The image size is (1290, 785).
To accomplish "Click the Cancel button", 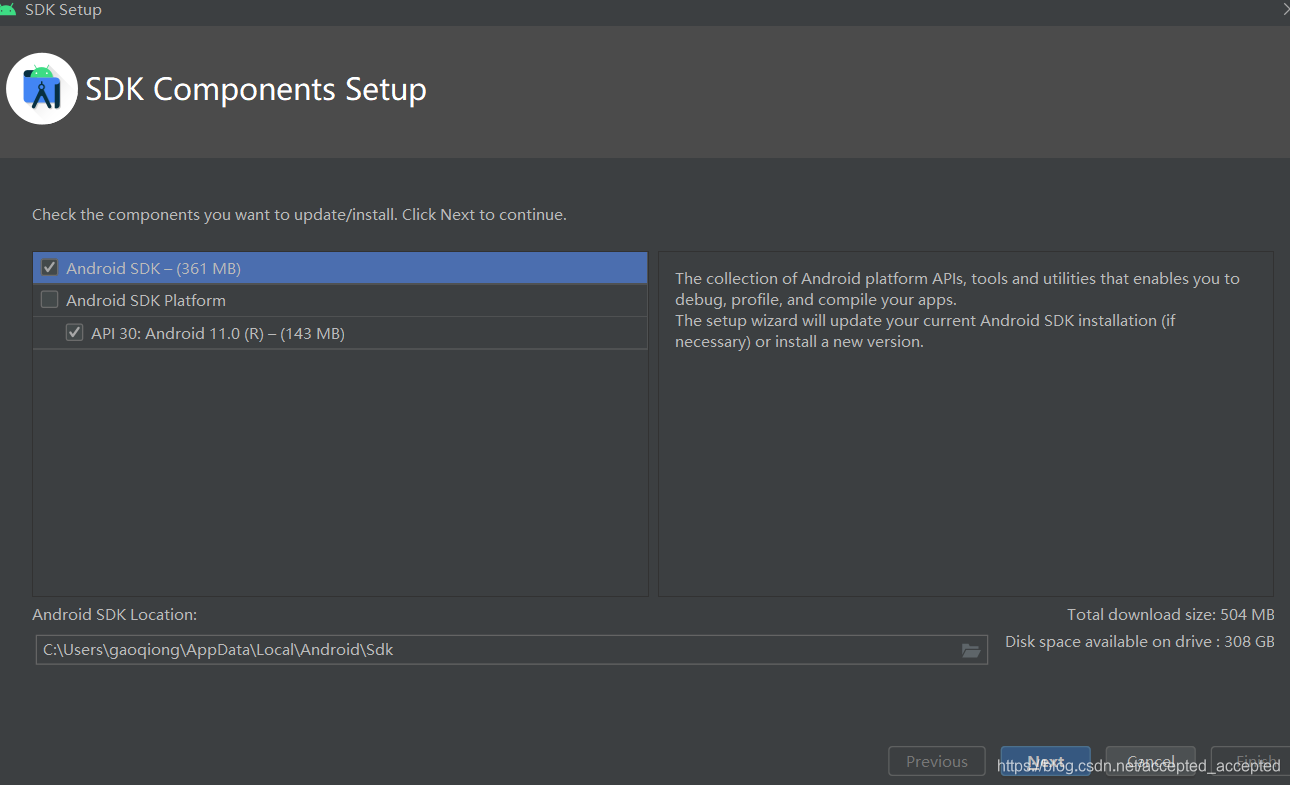I will [1150, 761].
